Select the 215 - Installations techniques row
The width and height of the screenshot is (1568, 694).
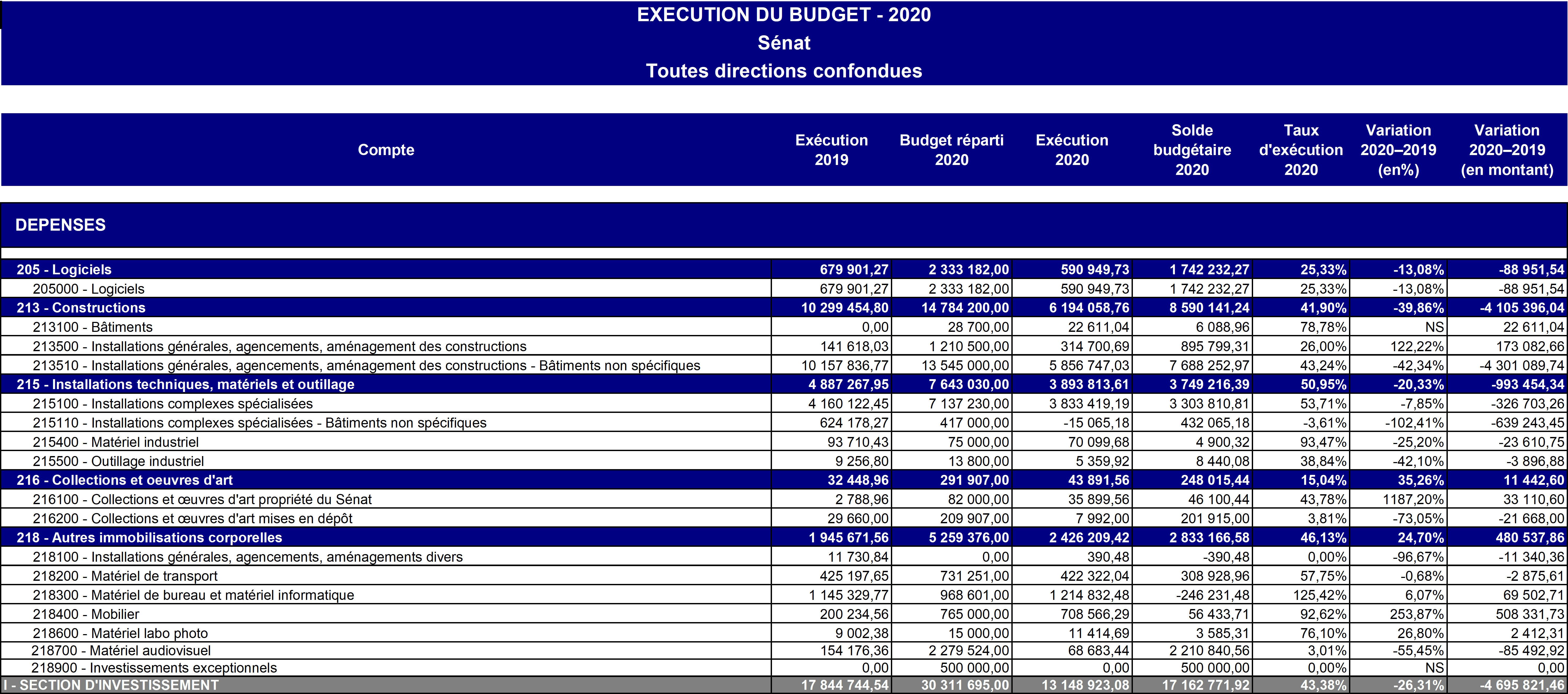click(x=185, y=384)
